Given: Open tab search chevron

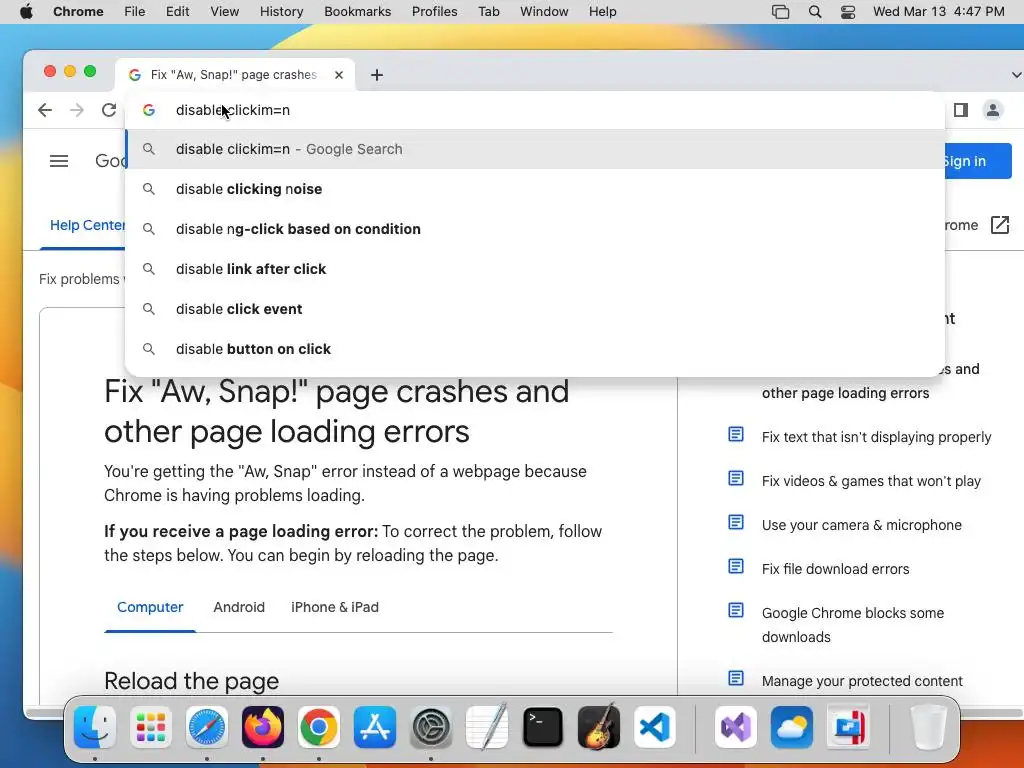Looking at the screenshot, I should pos(1016,75).
